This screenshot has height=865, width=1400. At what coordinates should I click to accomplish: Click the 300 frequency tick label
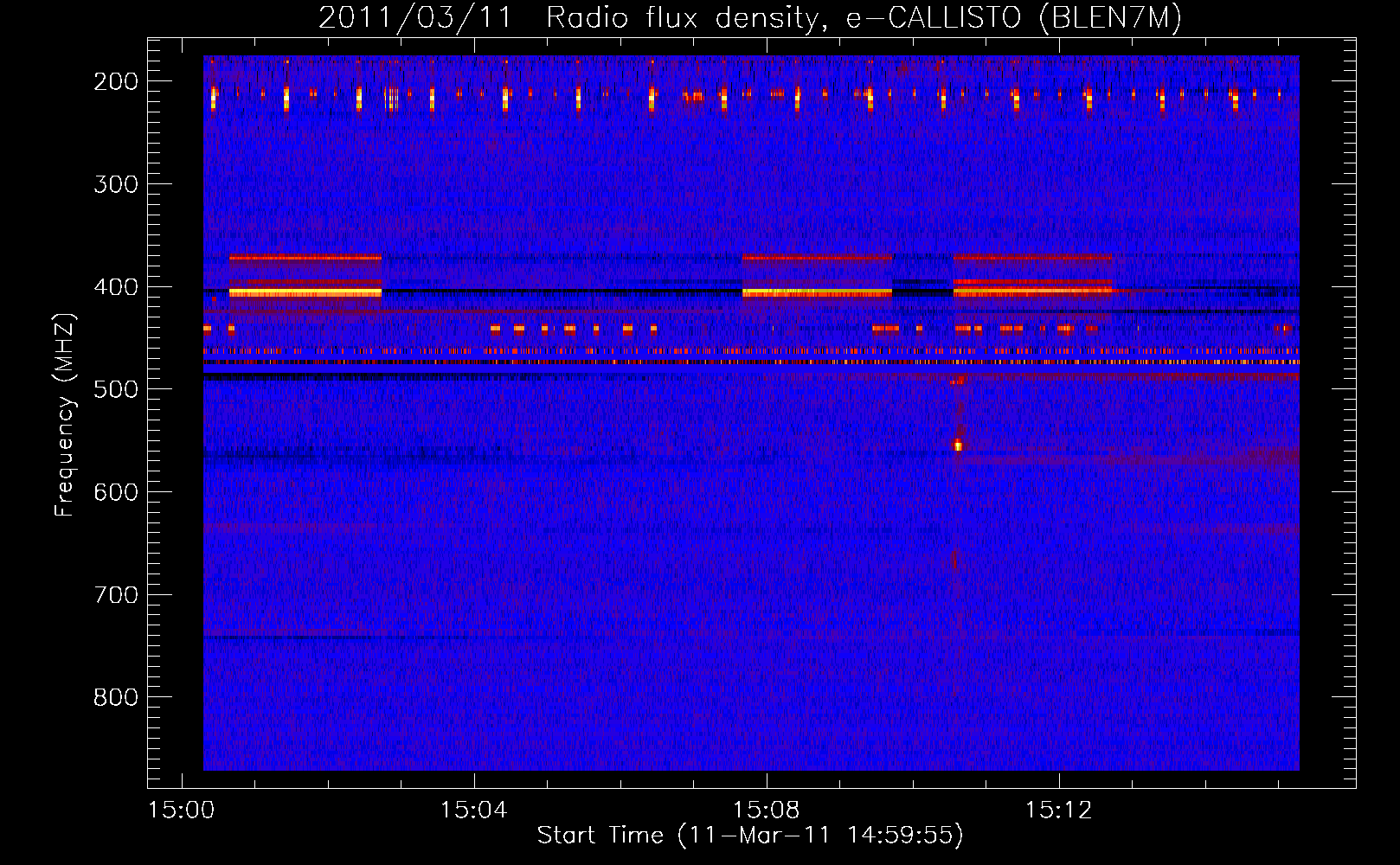116,184
